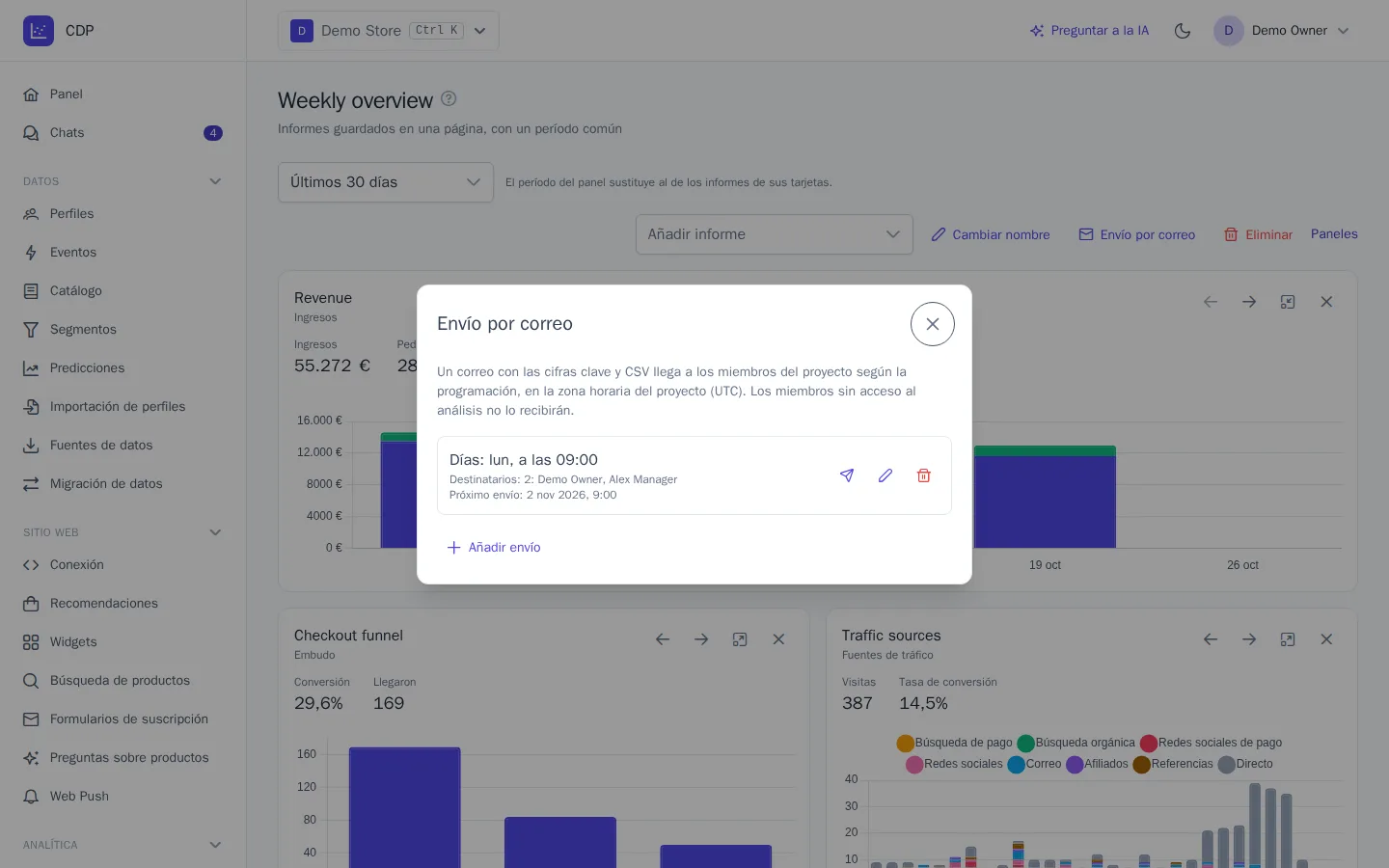Viewport: 1389px width, 868px height.
Task: Edit the Monday 09:00 email schedule
Action: (885, 475)
